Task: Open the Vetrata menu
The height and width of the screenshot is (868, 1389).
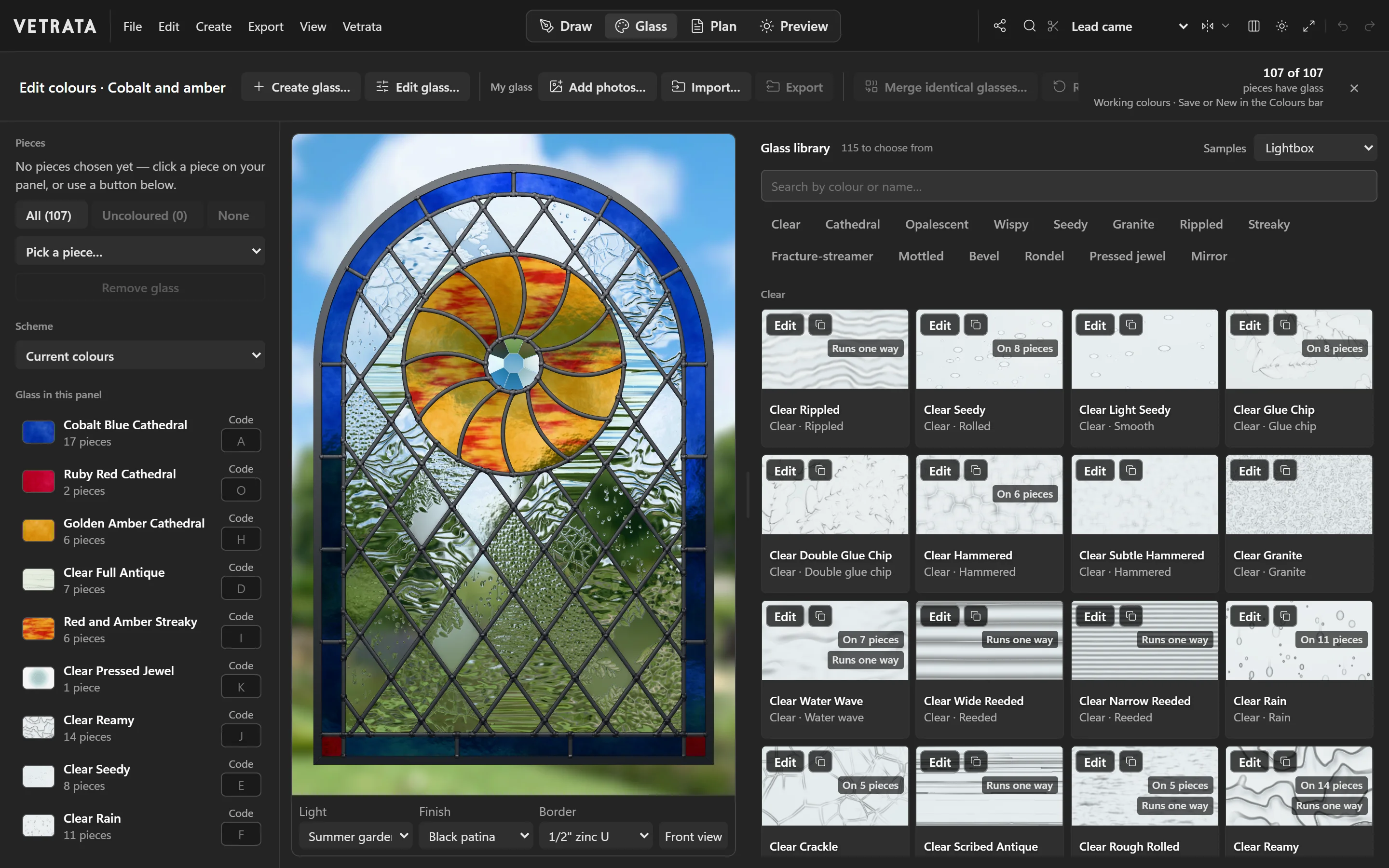Action: click(x=362, y=27)
